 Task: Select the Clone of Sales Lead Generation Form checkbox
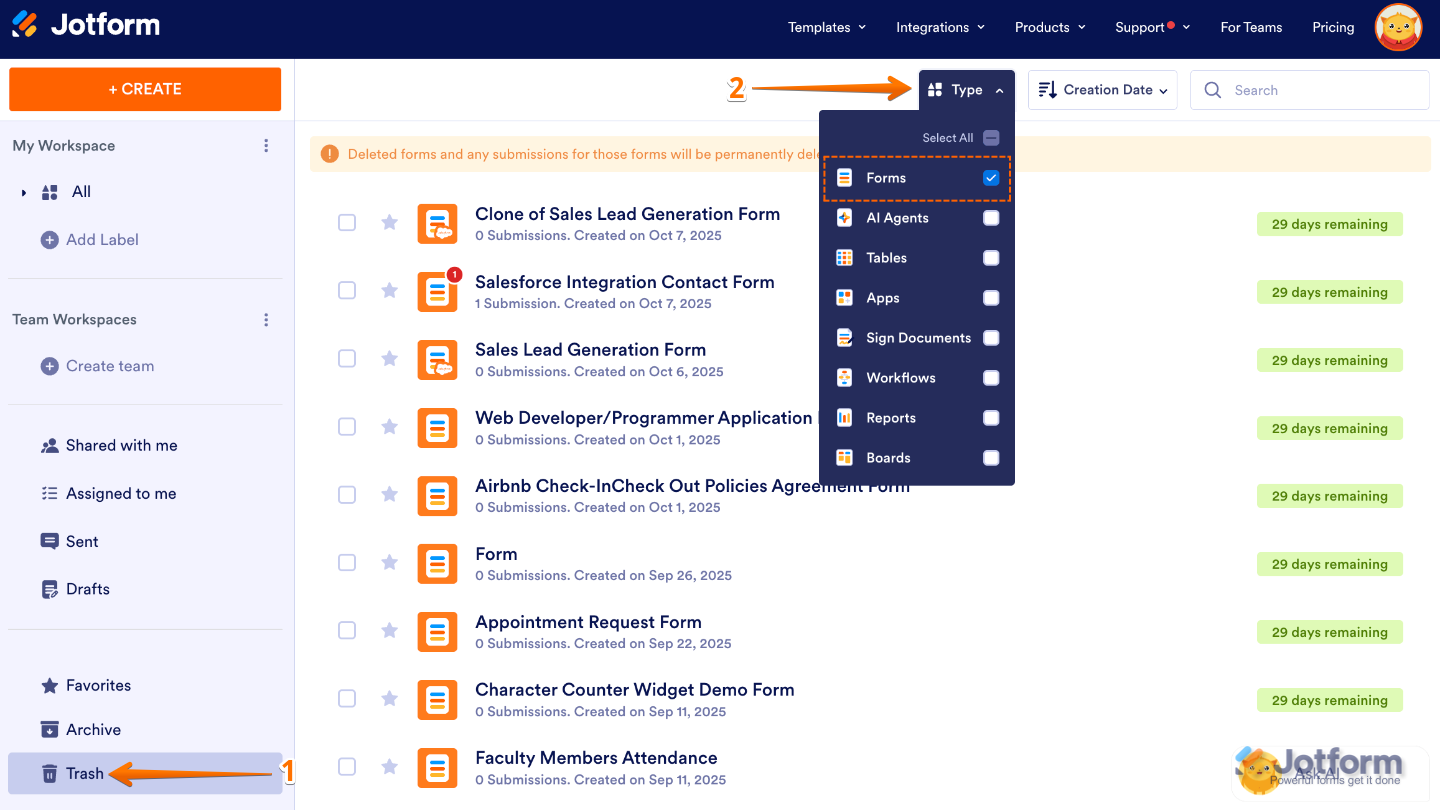347,222
